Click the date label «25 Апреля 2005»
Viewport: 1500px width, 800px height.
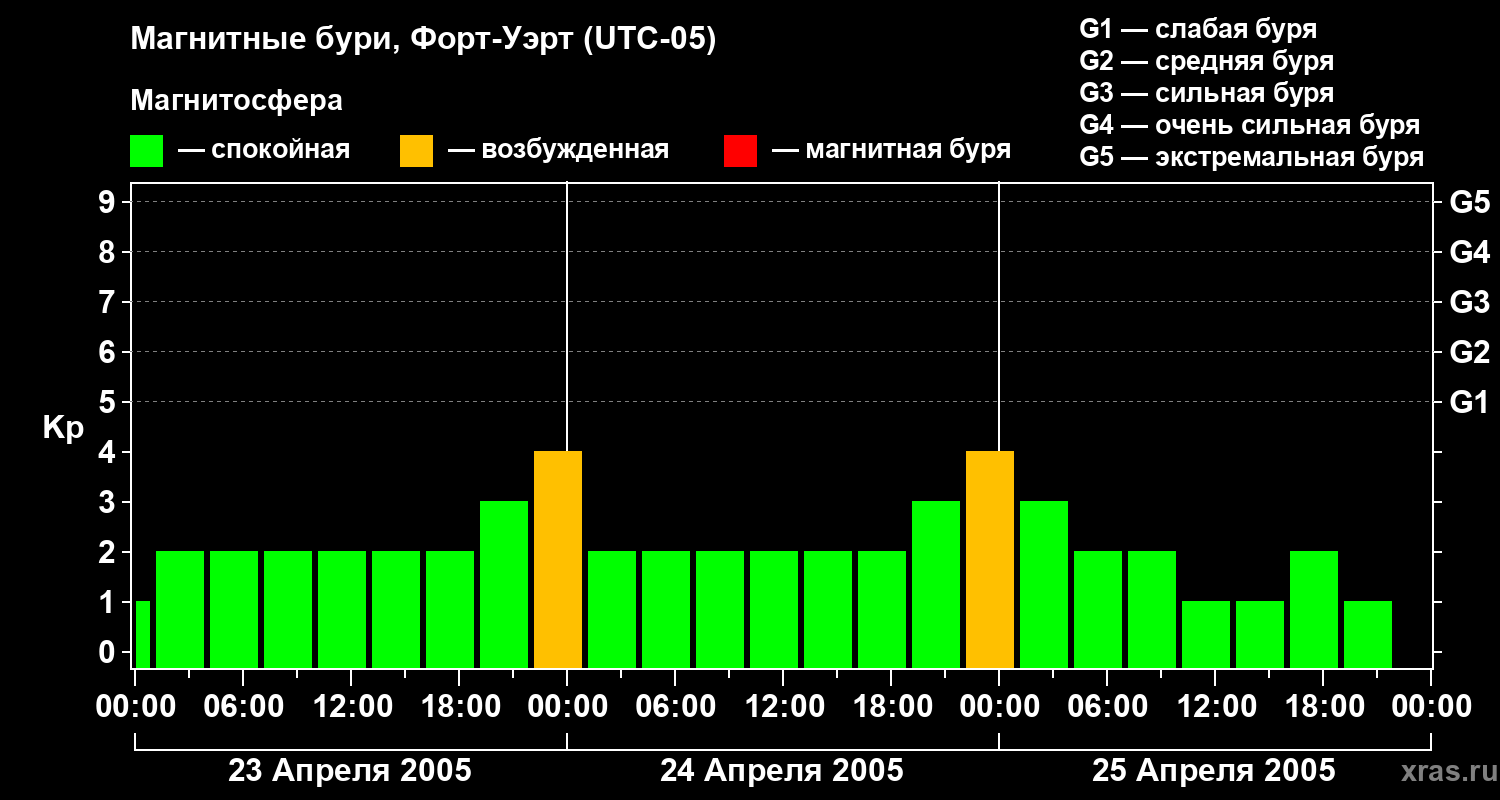click(x=1214, y=770)
